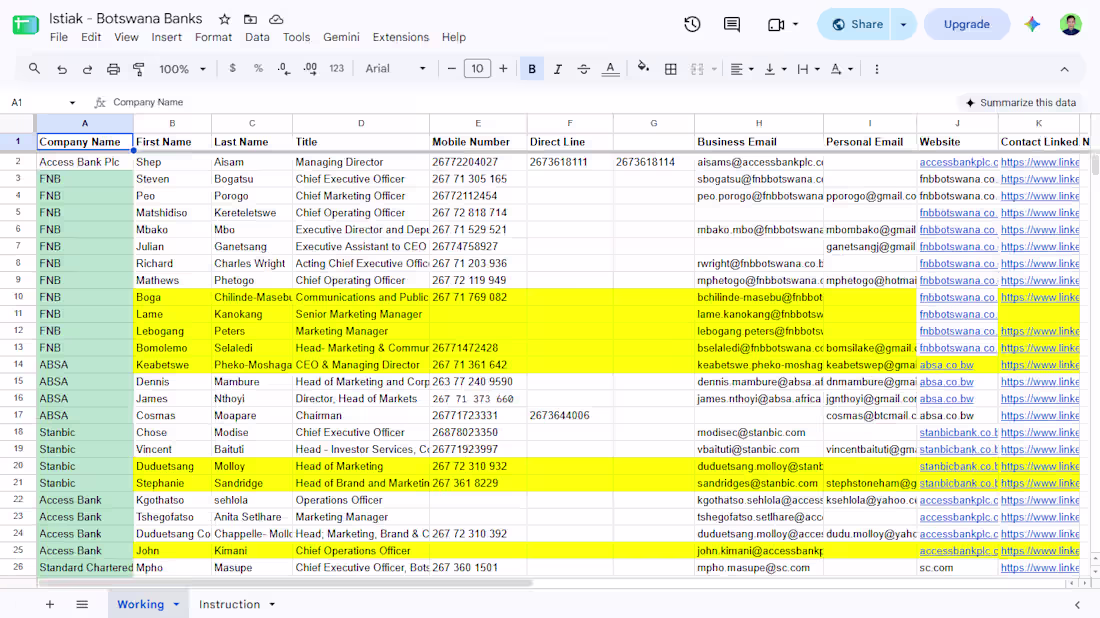
Task: Open text color picker
Action: [610, 69]
